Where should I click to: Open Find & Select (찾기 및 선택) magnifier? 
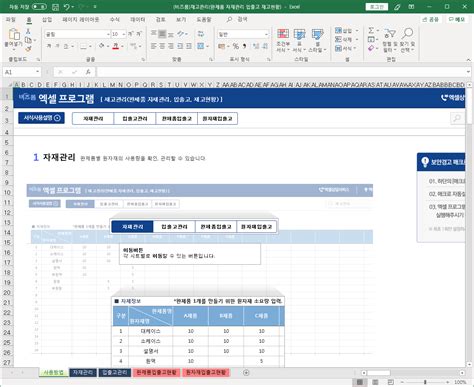point(407,40)
